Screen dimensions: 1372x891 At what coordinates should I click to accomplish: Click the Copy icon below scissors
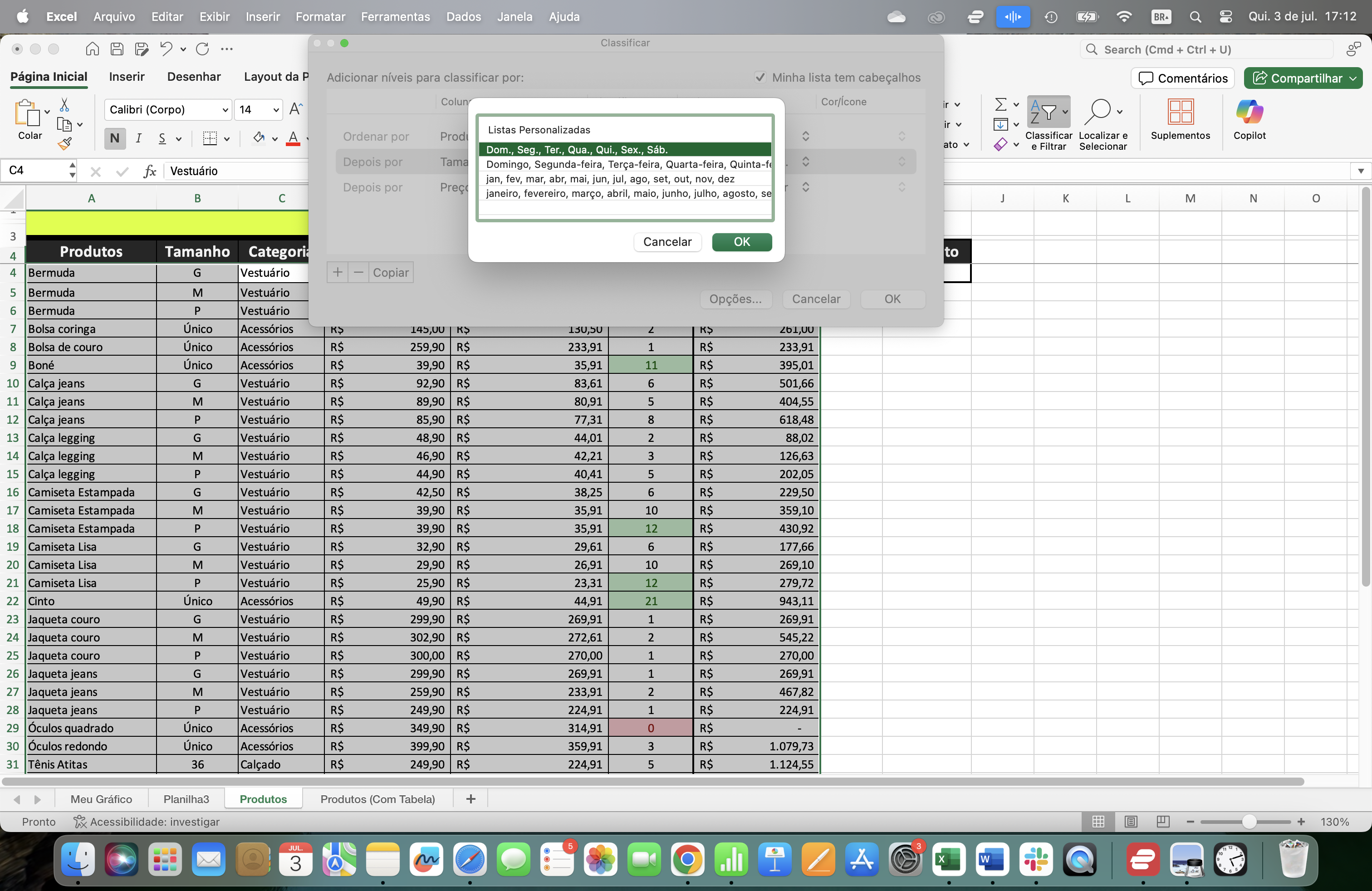click(x=64, y=124)
